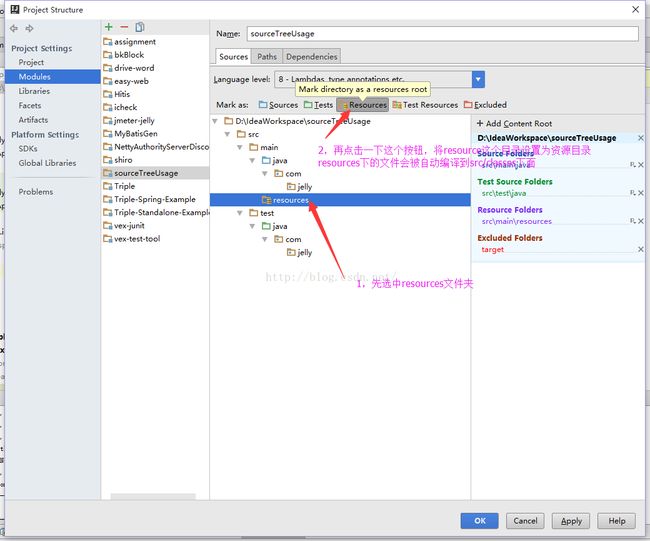Click the red minus remove module icon
This screenshot has width=650, height=541.
pyautogui.click(x=124, y=27)
